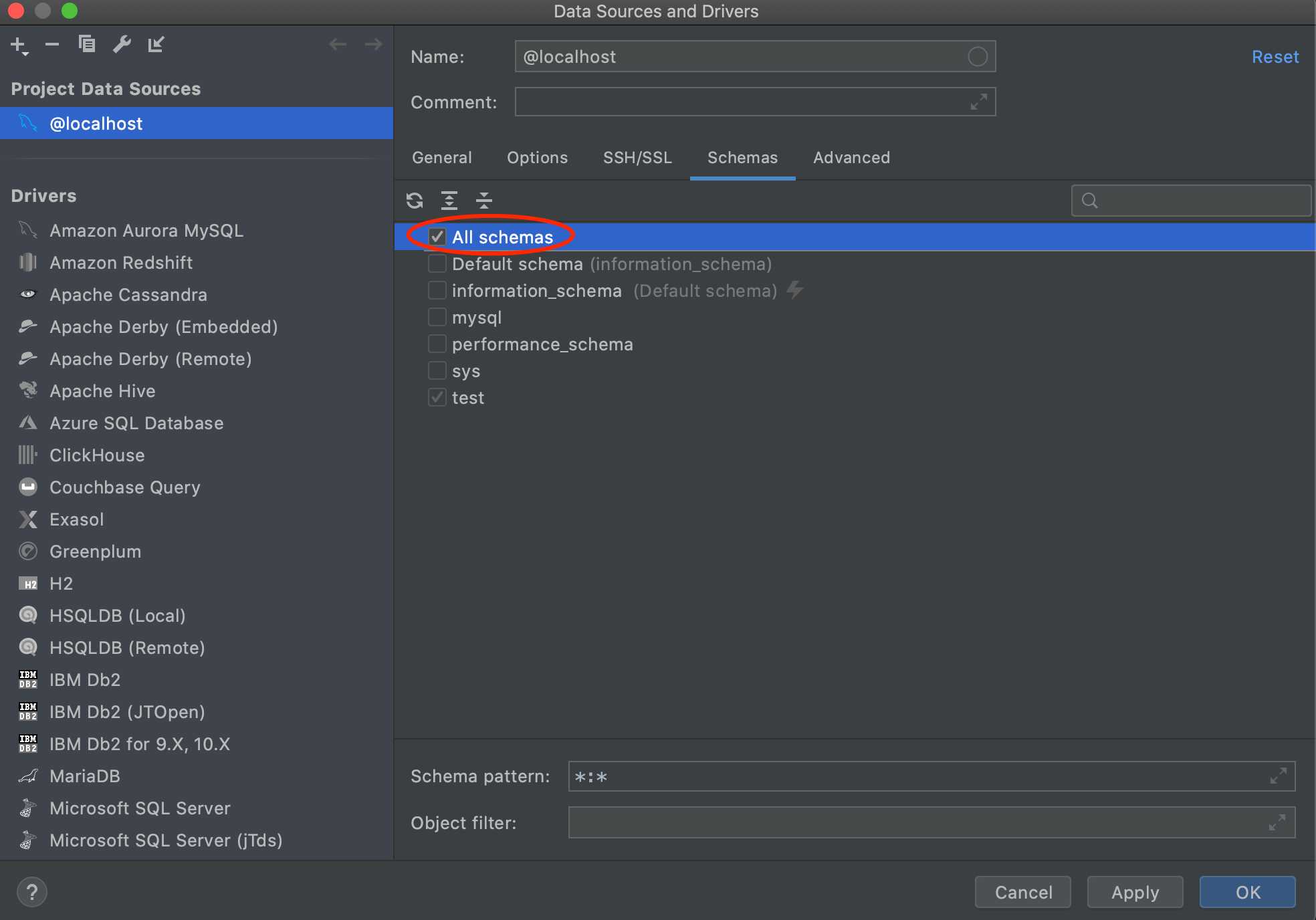Click the remove data source minus icon
1316x920 pixels.
tap(52, 45)
